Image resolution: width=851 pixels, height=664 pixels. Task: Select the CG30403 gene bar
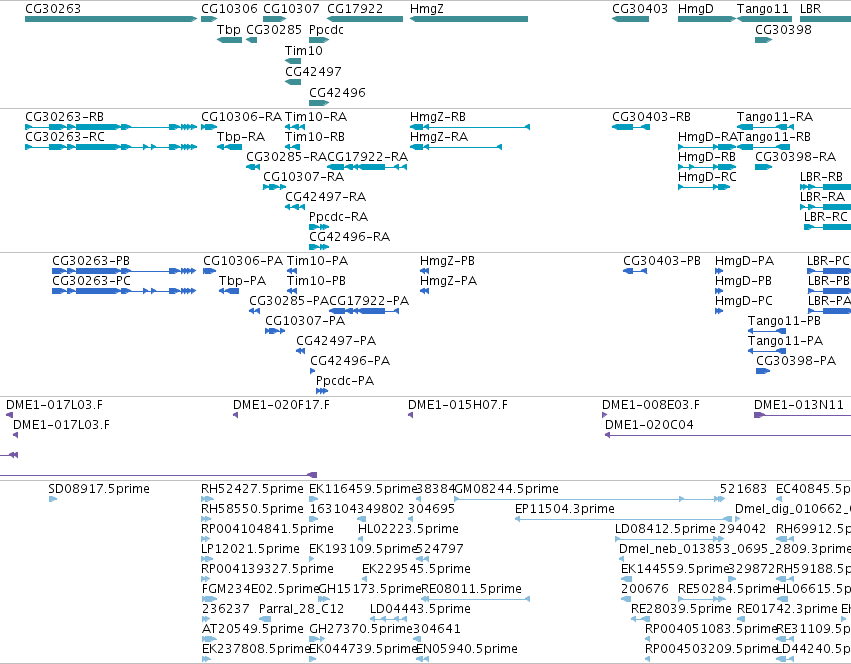(x=630, y=19)
